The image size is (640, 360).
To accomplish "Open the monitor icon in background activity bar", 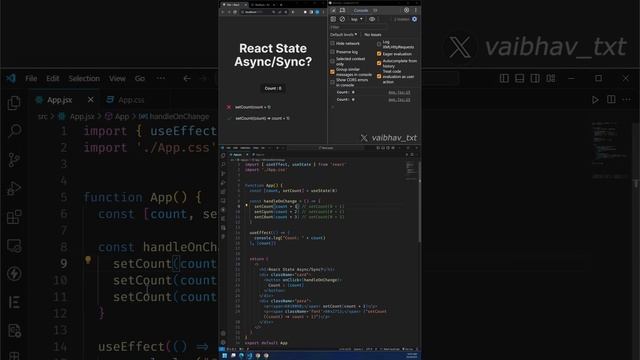I will (x=14, y=246).
